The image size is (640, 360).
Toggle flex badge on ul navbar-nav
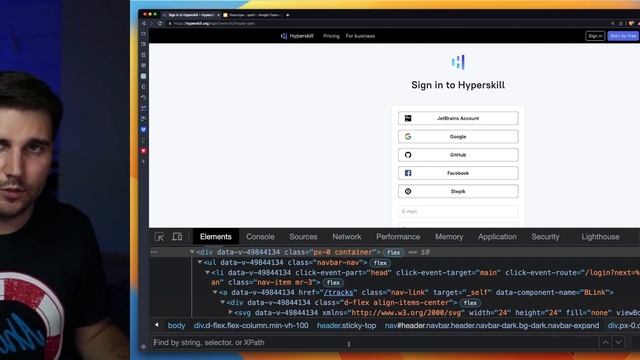pos(380,263)
